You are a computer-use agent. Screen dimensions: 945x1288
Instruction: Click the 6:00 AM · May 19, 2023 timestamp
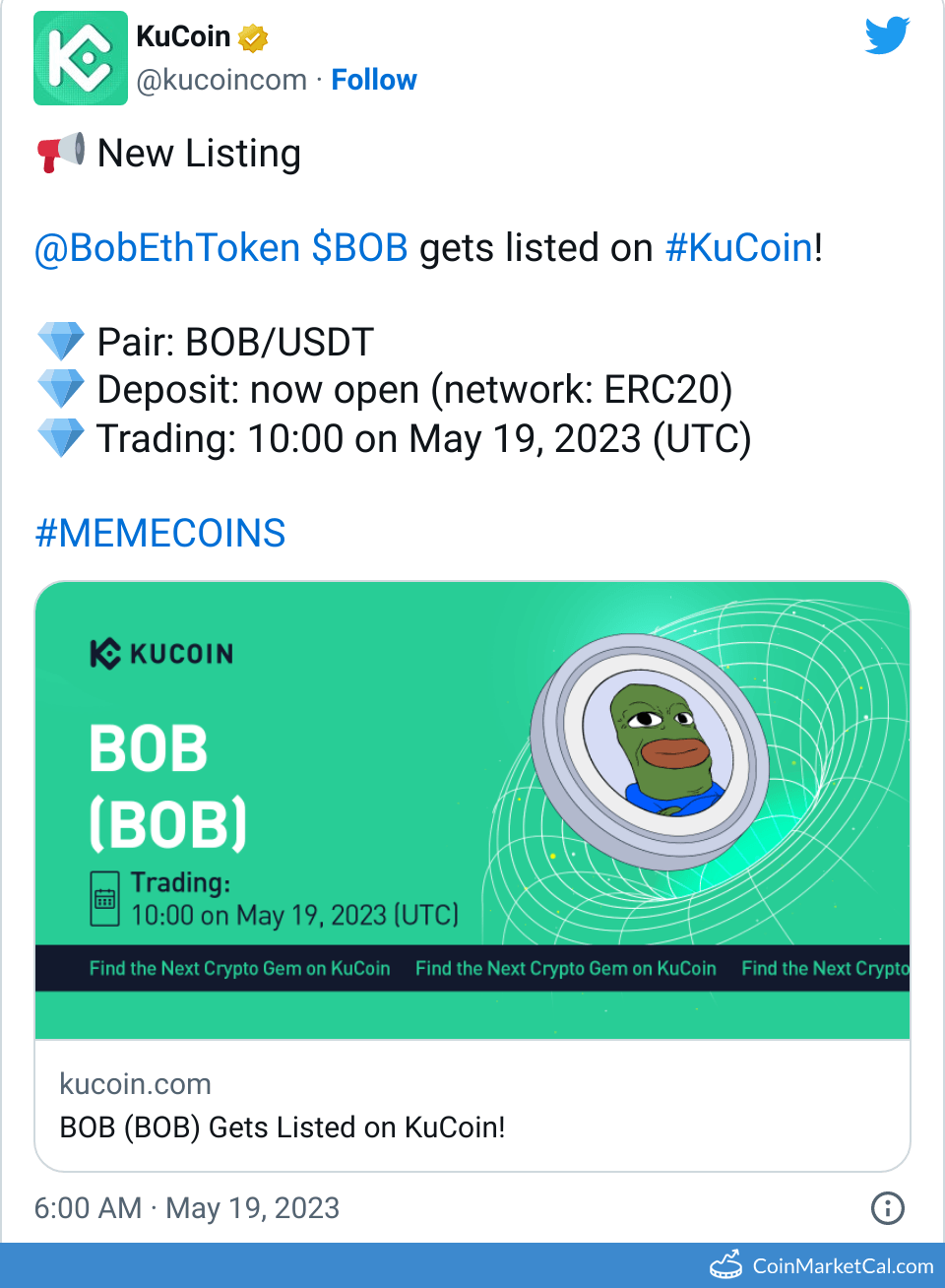click(187, 1208)
